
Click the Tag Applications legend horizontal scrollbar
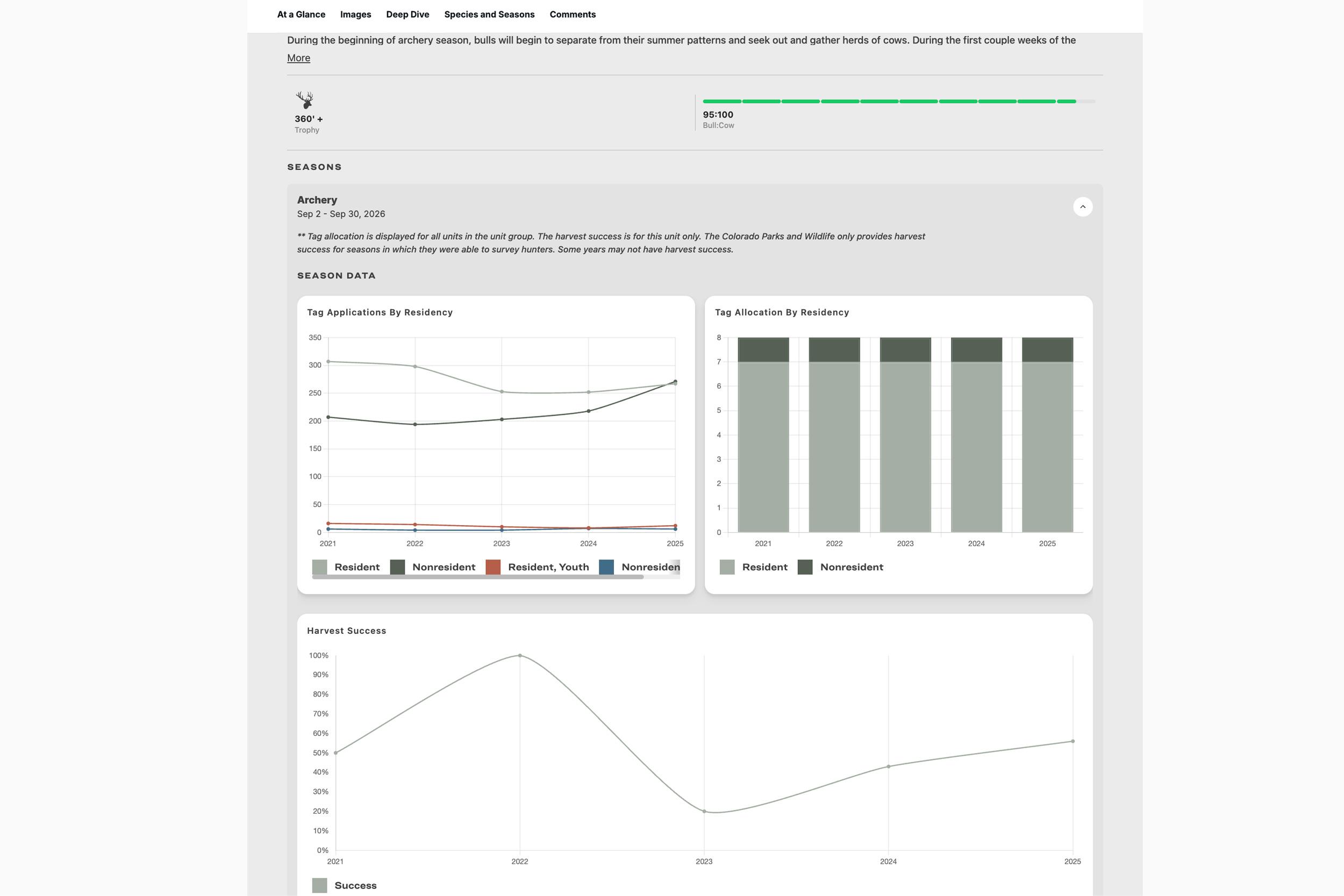478,577
